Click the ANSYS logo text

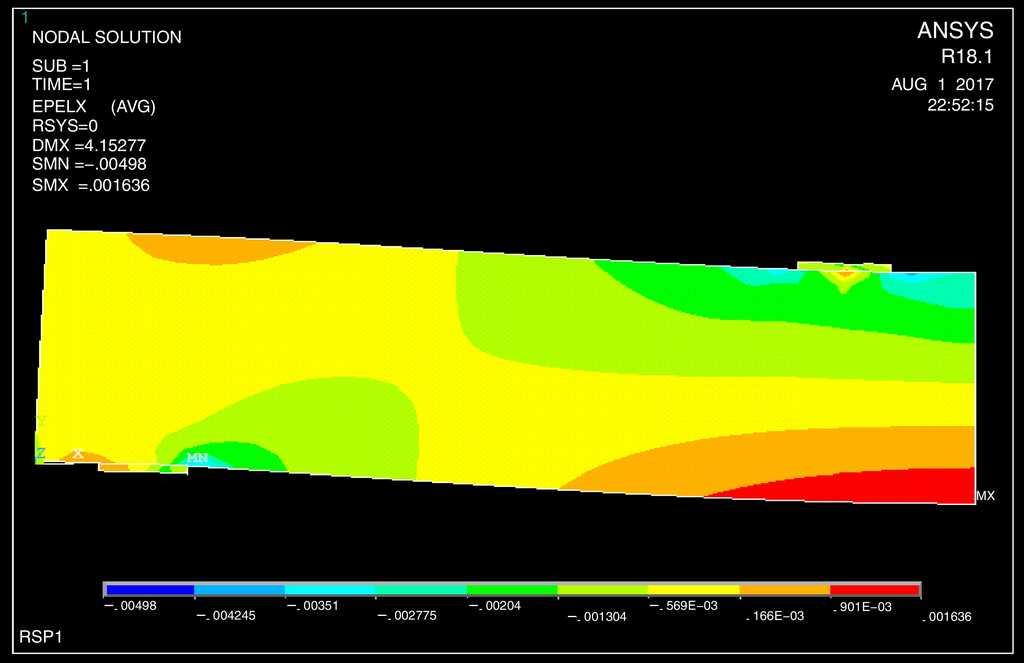pyautogui.click(x=955, y=32)
